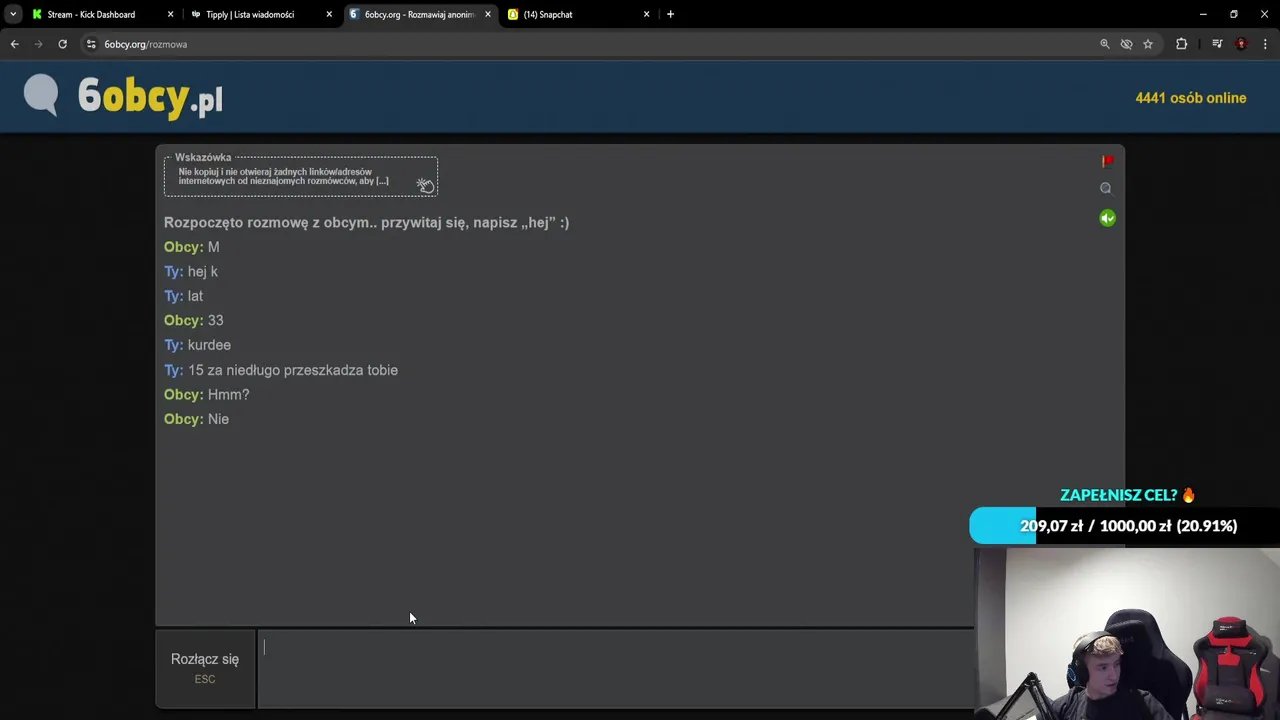Click the message 'kurdee'
Viewport: 1280px width, 720px height.
coord(209,345)
